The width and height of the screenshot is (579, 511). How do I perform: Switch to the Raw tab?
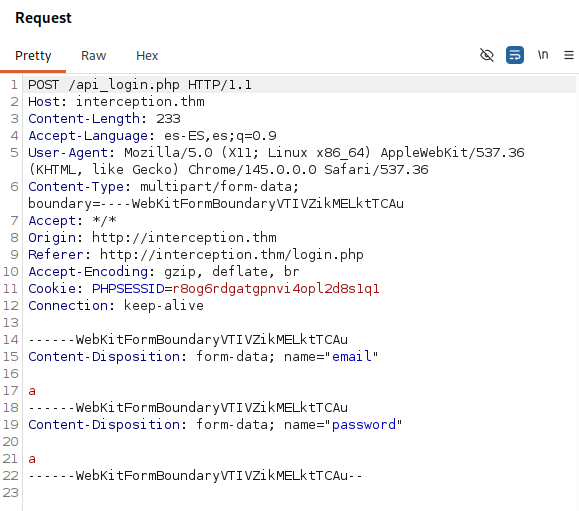93,56
